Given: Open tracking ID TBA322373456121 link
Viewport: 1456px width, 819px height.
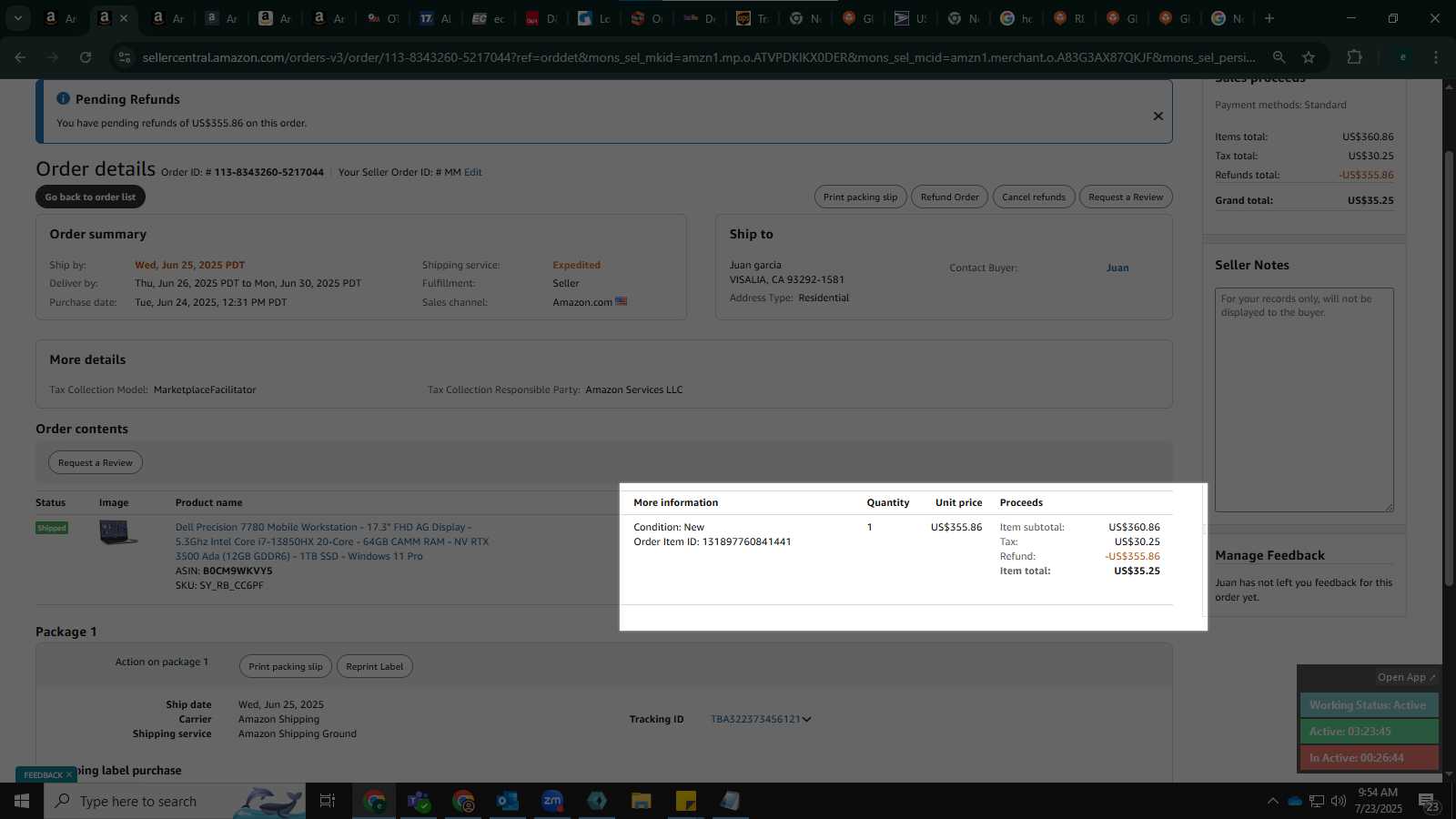Looking at the screenshot, I should [755, 719].
